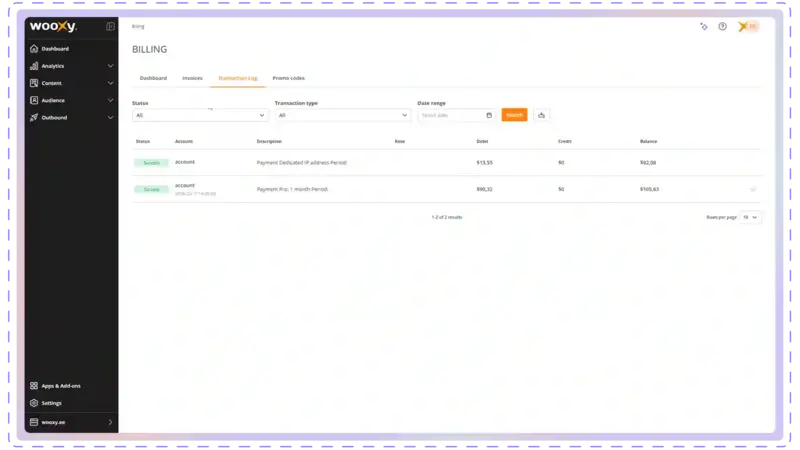Select the Transaction Log tab
The width and height of the screenshot is (800, 450).
click(x=238, y=78)
